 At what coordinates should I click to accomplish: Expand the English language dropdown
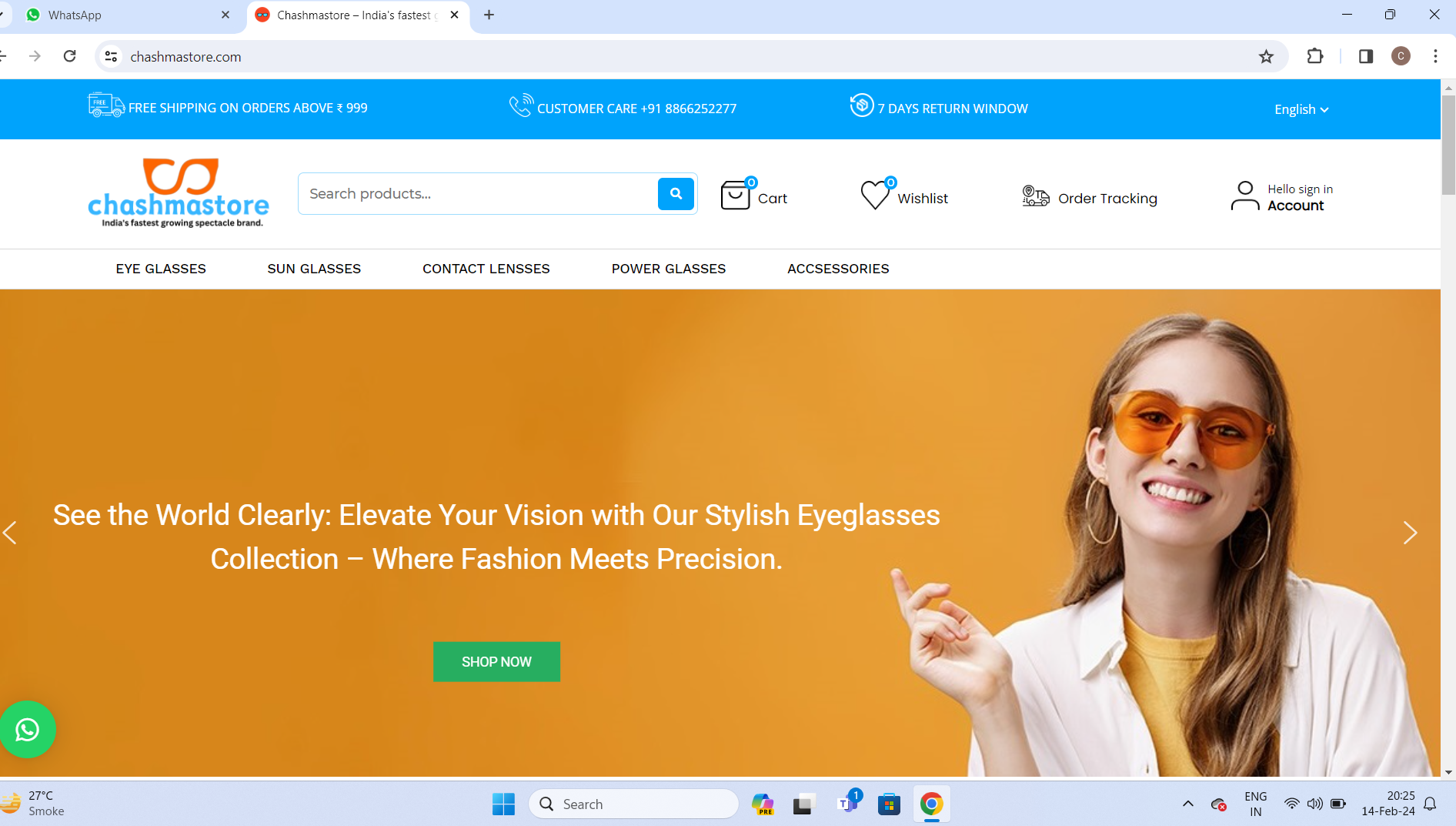pos(1301,109)
